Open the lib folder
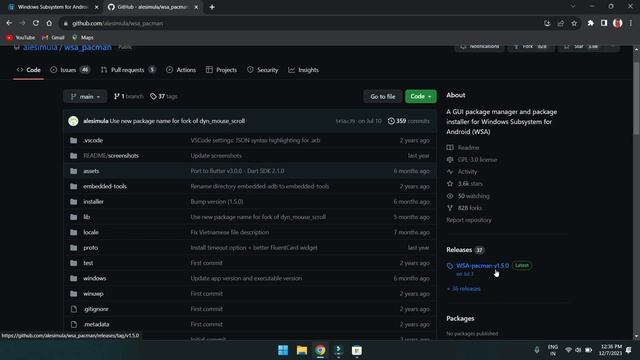The width and height of the screenshot is (640, 360). point(87,217)
